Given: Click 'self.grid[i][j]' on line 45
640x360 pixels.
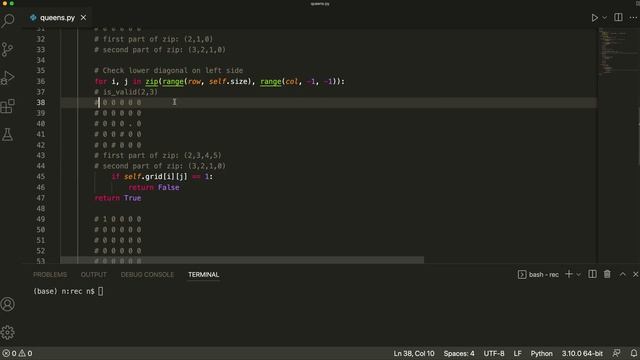Looking at the screenshot, I should [156, 177].
